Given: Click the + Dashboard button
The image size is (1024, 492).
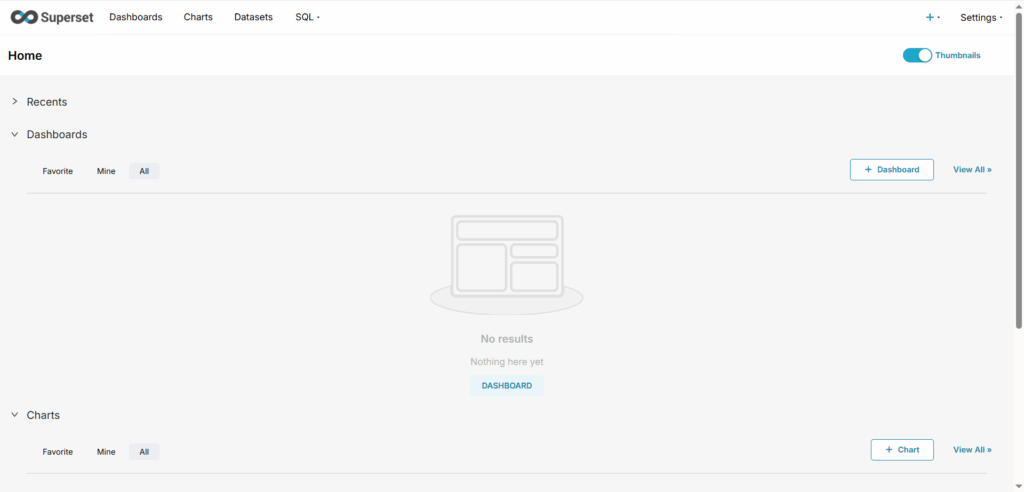Looking at the screenshot, I should point(891,170).
